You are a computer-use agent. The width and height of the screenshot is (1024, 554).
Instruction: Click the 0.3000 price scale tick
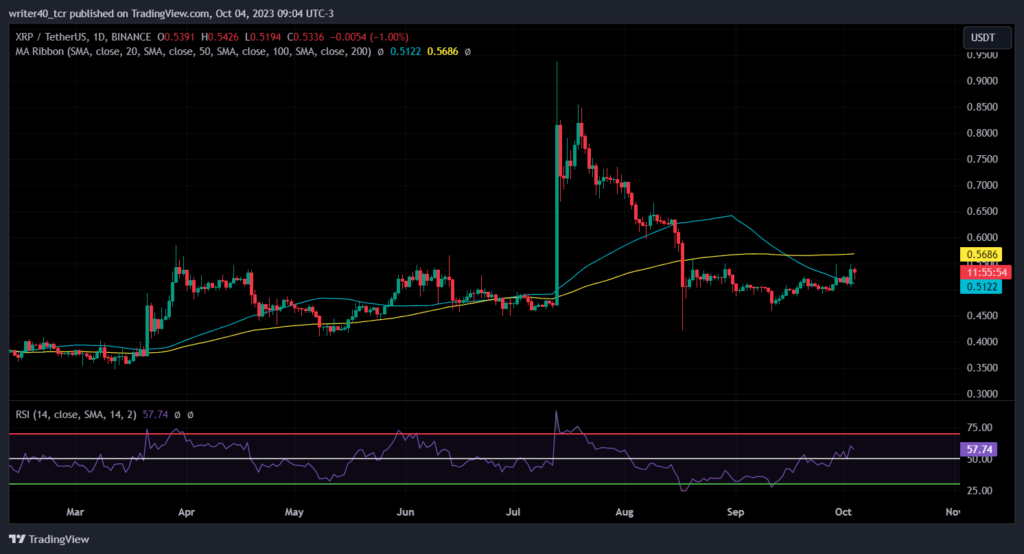(x=982, y=394)
